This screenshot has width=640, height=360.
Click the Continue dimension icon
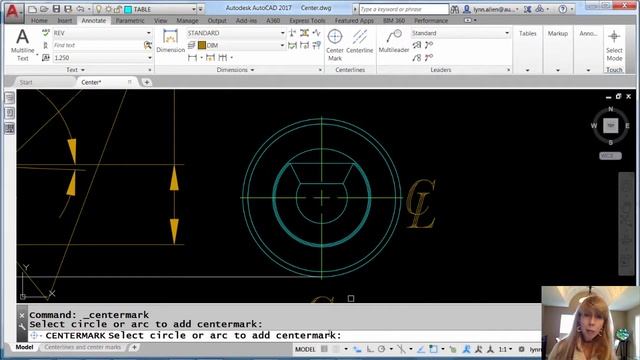coord(222,58)
